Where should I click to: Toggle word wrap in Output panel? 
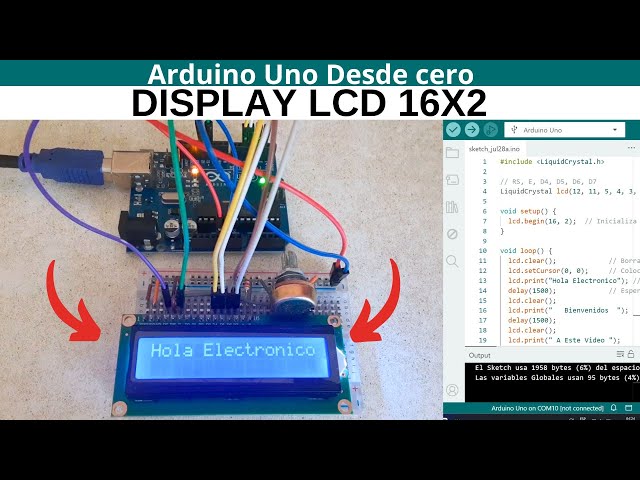click(x=620, y=354)
